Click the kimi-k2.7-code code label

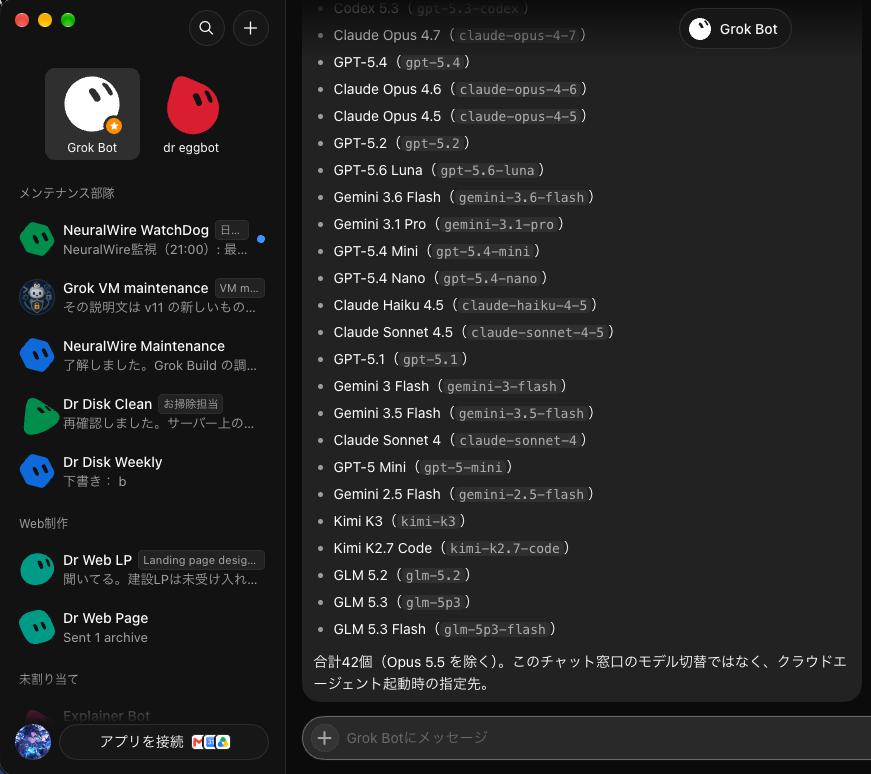(504, 548)
